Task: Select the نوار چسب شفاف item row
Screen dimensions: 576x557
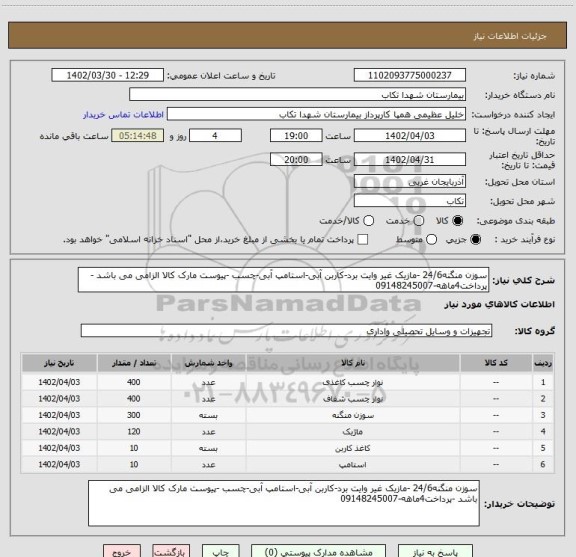Action: 288,399
